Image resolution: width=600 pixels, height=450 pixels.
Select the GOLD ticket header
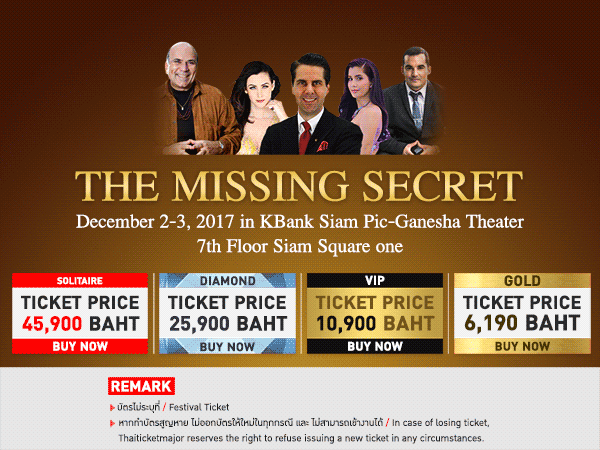(522, 280)
